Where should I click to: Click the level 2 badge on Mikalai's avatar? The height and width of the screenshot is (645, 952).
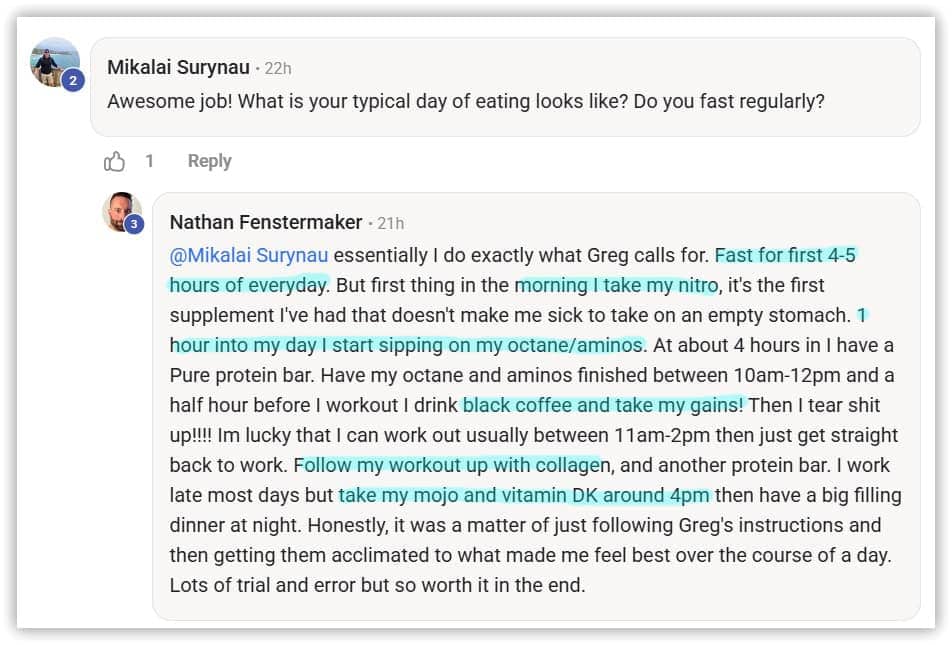[72, 81]
